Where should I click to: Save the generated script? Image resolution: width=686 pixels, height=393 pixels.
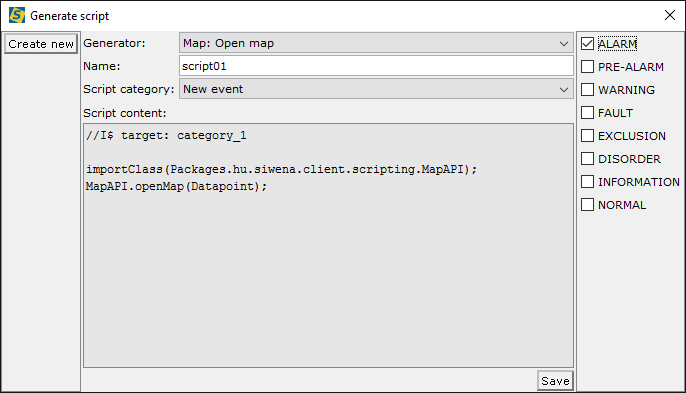(555, 381)
